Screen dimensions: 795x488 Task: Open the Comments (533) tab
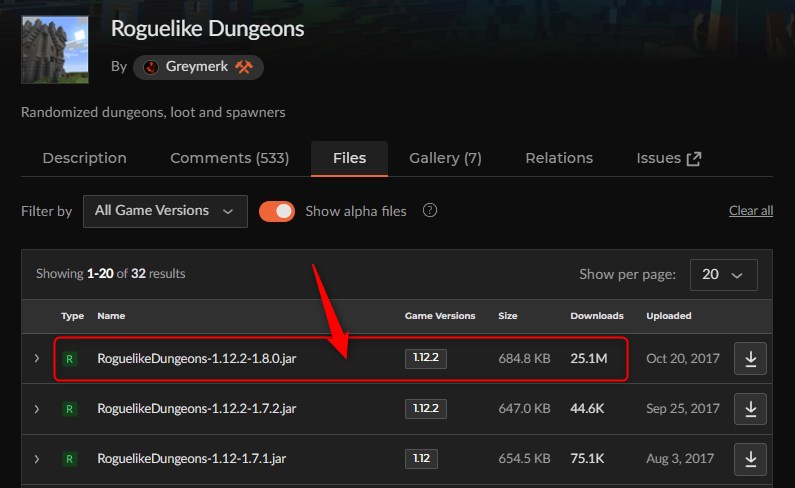point(230,158)
